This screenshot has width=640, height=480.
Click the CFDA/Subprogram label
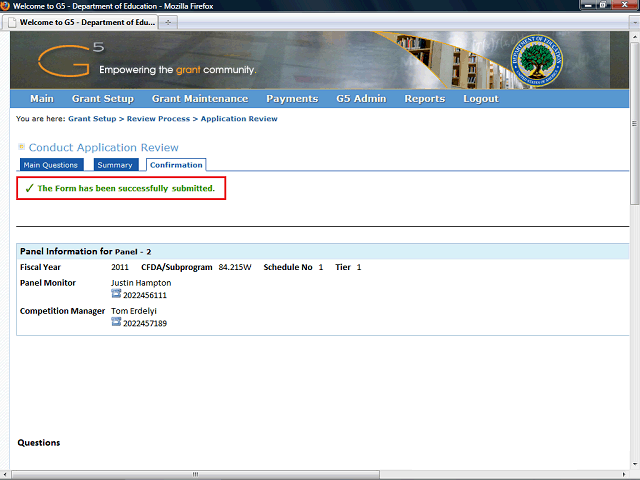click(x=177, y=267)
